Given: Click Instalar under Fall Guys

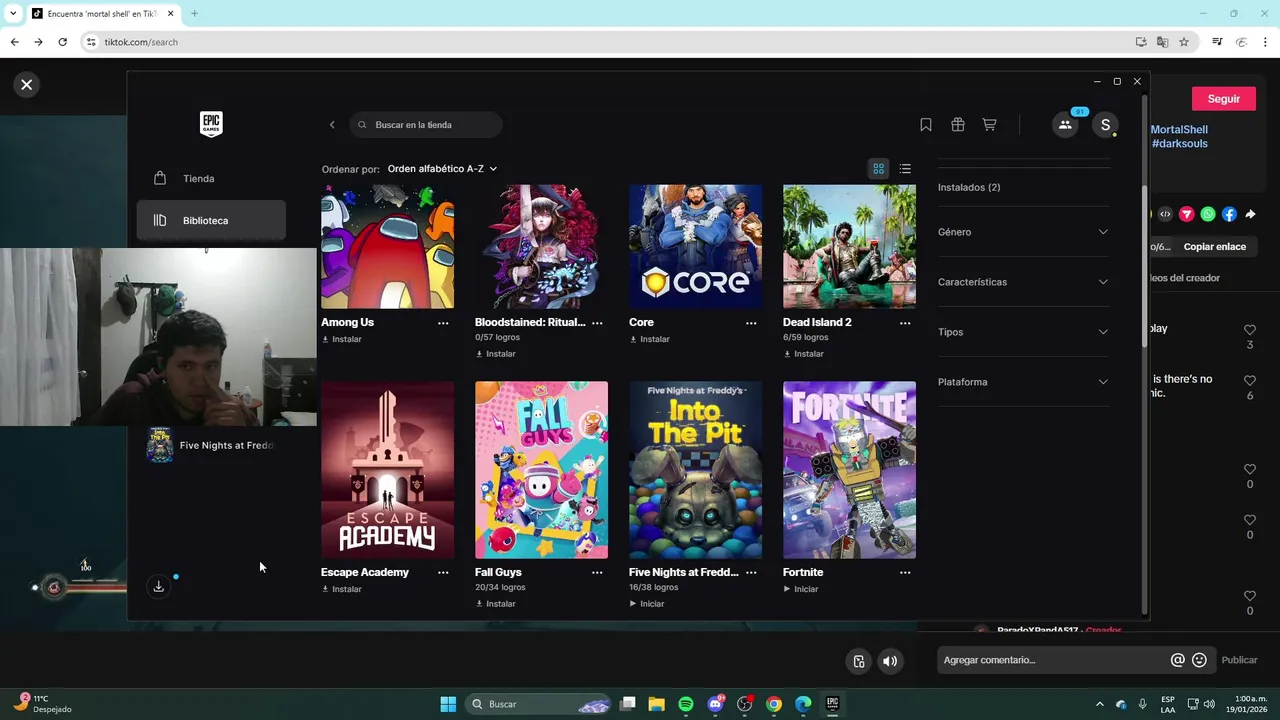Looking at the screenshot, I should 496,604.
